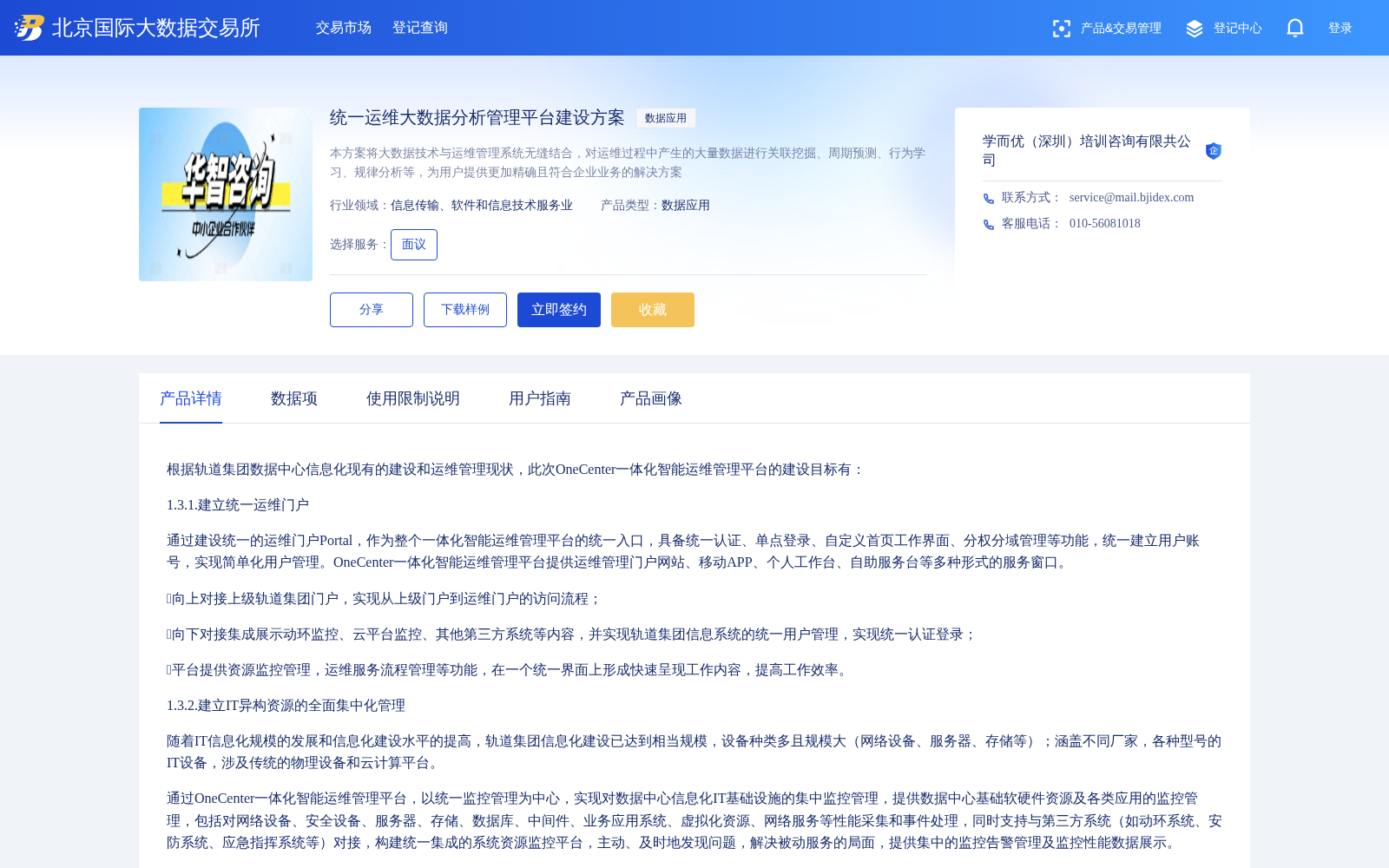
Task: Switch to the 用户指南 tab
Action: pyautogui.click(x=540, y=398)
